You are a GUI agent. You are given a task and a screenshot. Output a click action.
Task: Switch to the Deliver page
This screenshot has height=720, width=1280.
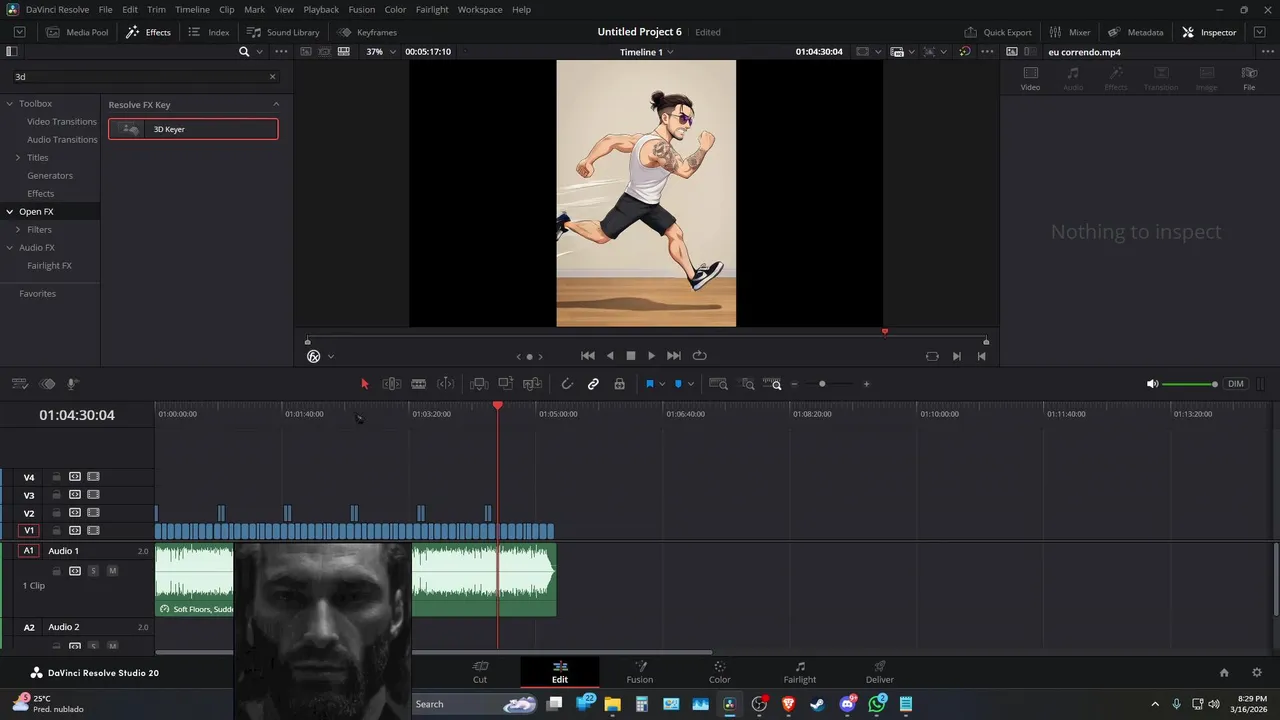pos(880,672)
